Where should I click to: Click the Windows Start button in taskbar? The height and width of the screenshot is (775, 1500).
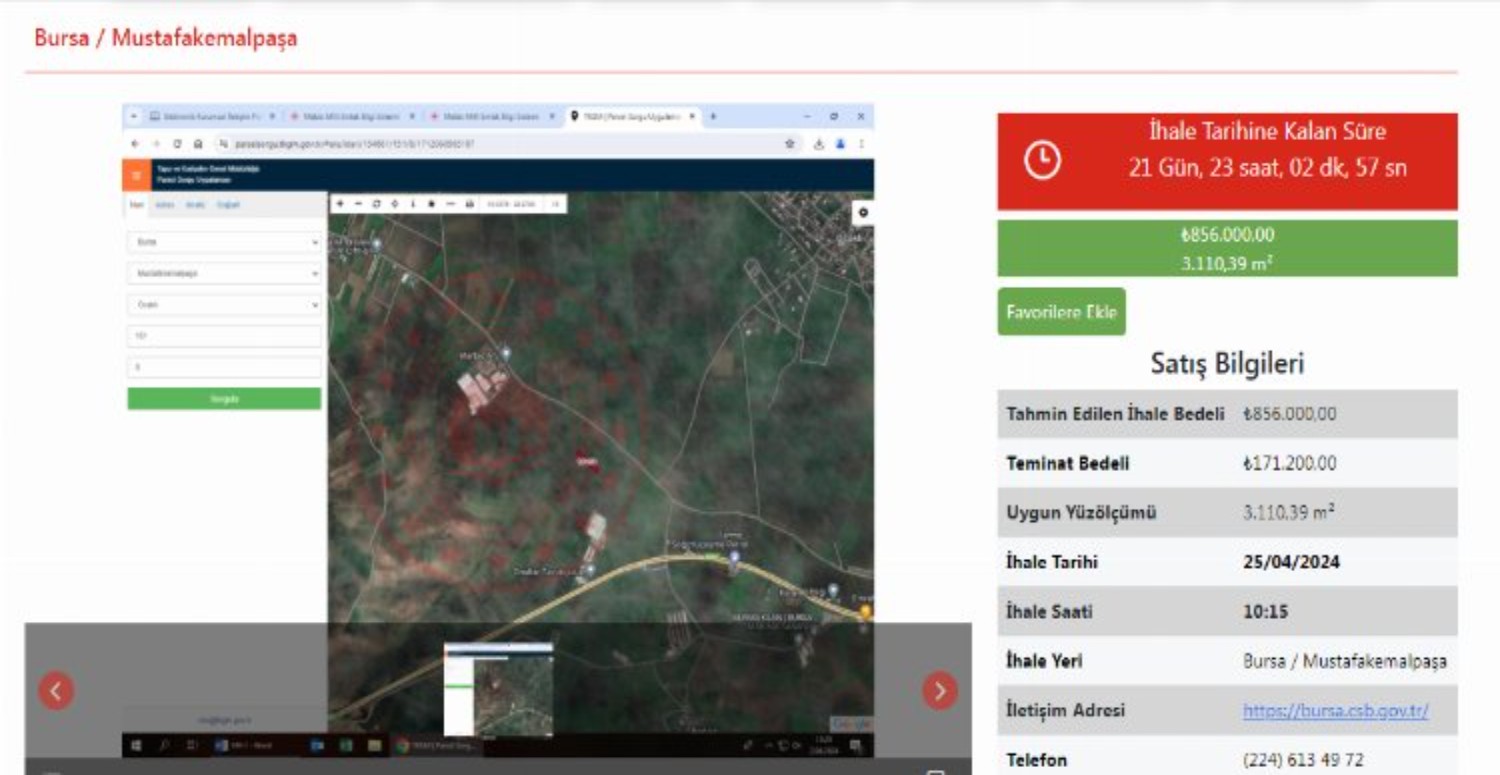(136, 746)
